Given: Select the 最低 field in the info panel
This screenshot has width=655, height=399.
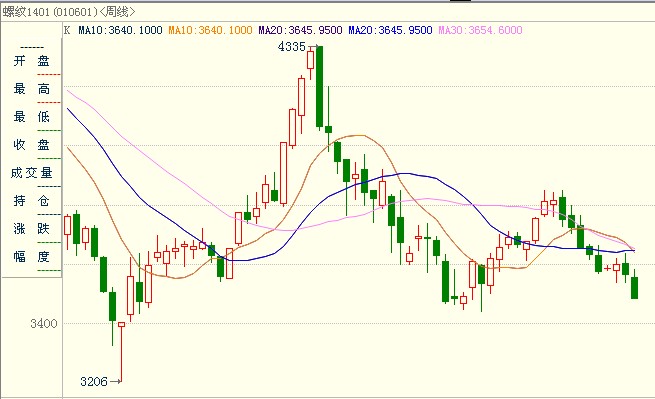Looking at the screenshot, I should click(x=31, y=117).
